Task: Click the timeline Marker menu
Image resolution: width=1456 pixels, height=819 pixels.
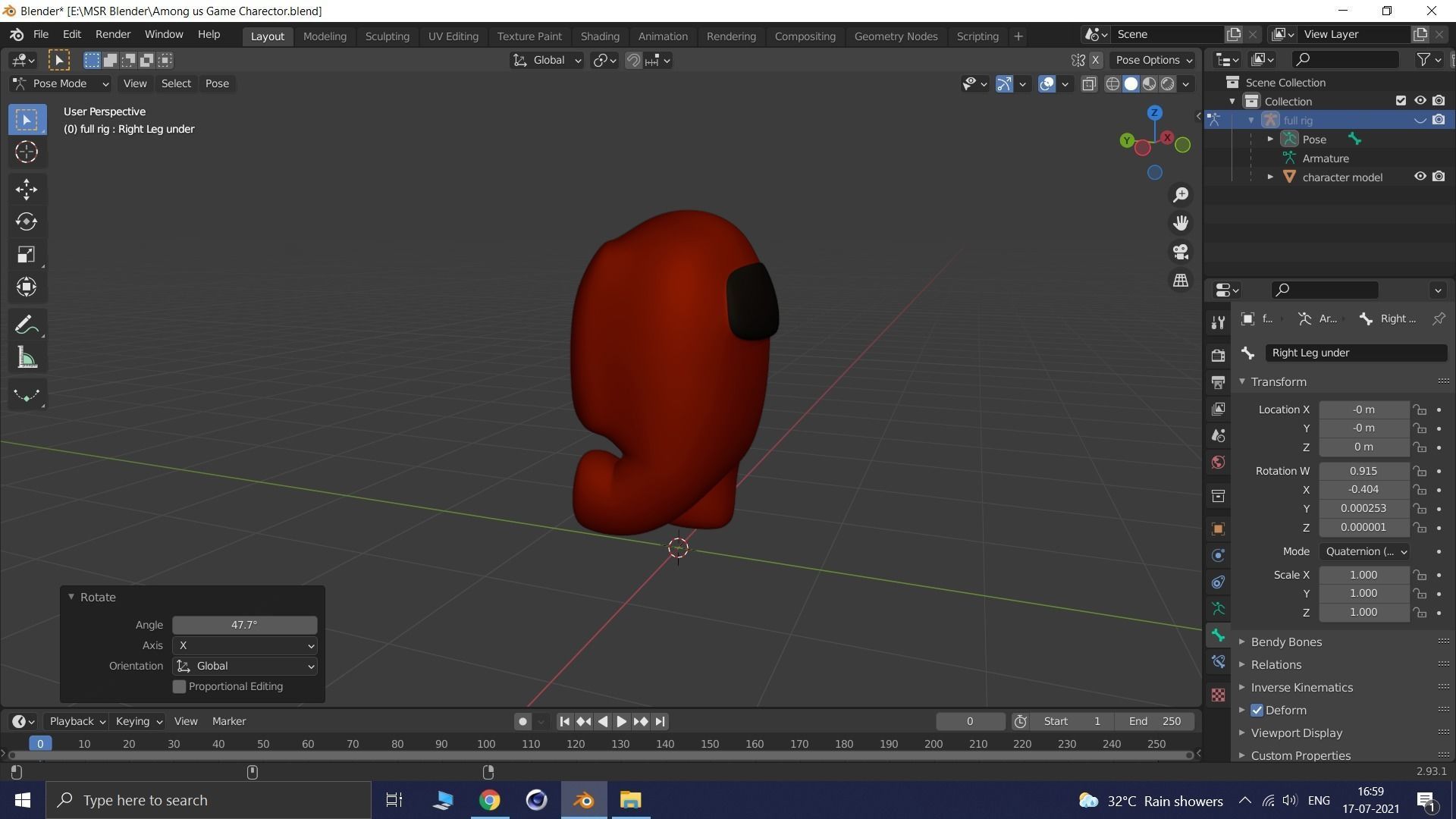Action: pos(229,721)
